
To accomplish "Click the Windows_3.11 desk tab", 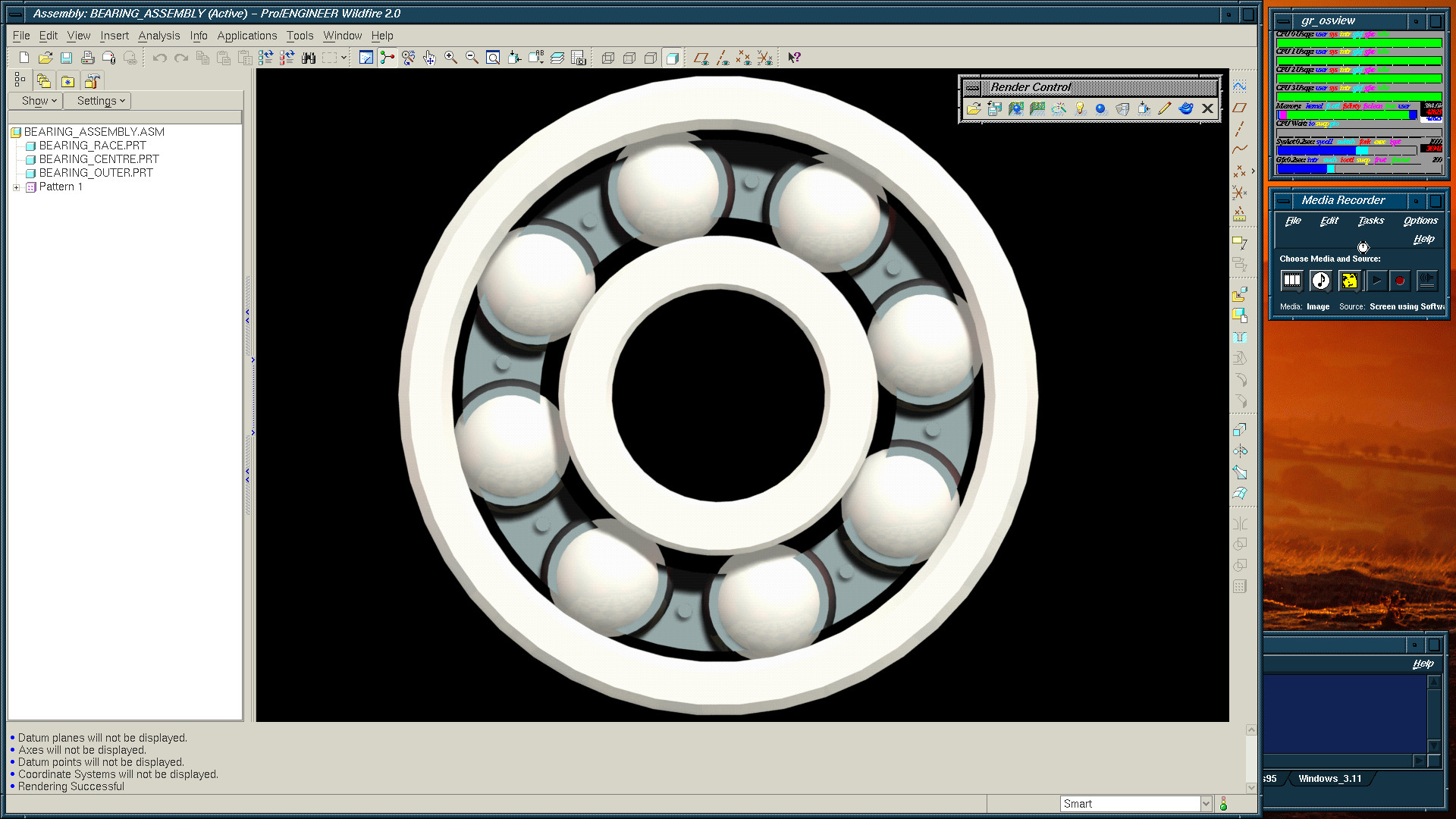I will pos(1329,779).
